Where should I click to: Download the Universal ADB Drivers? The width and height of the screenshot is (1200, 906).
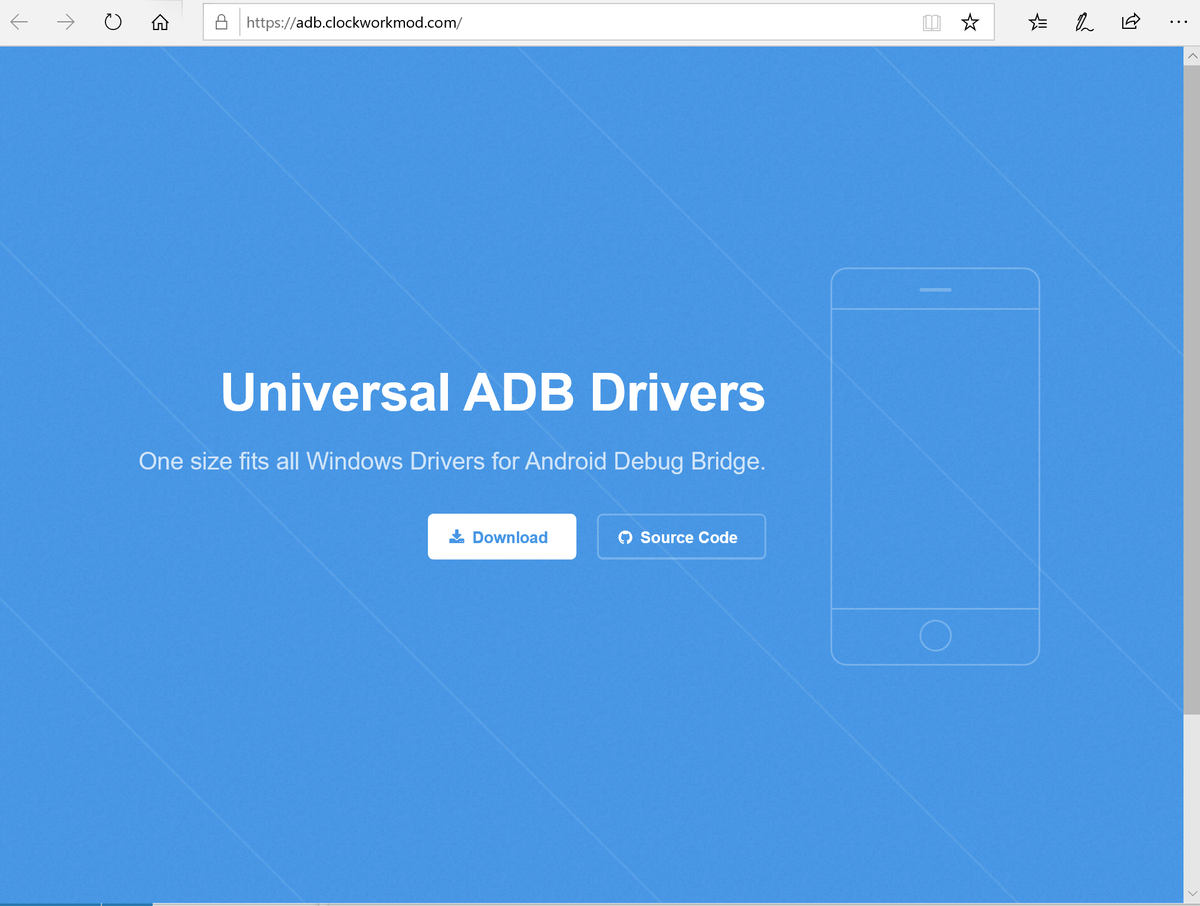pos(502,537)
